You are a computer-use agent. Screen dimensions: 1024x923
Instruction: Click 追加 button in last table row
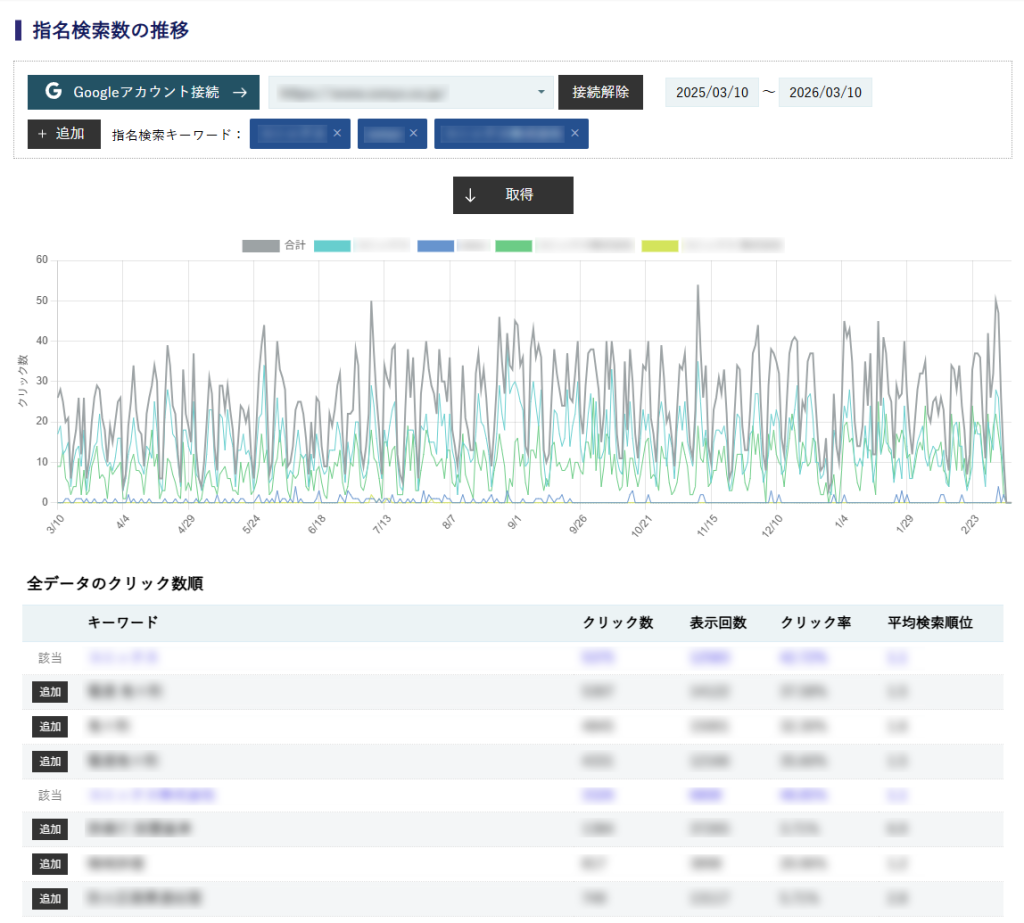(x=50, y=898)
